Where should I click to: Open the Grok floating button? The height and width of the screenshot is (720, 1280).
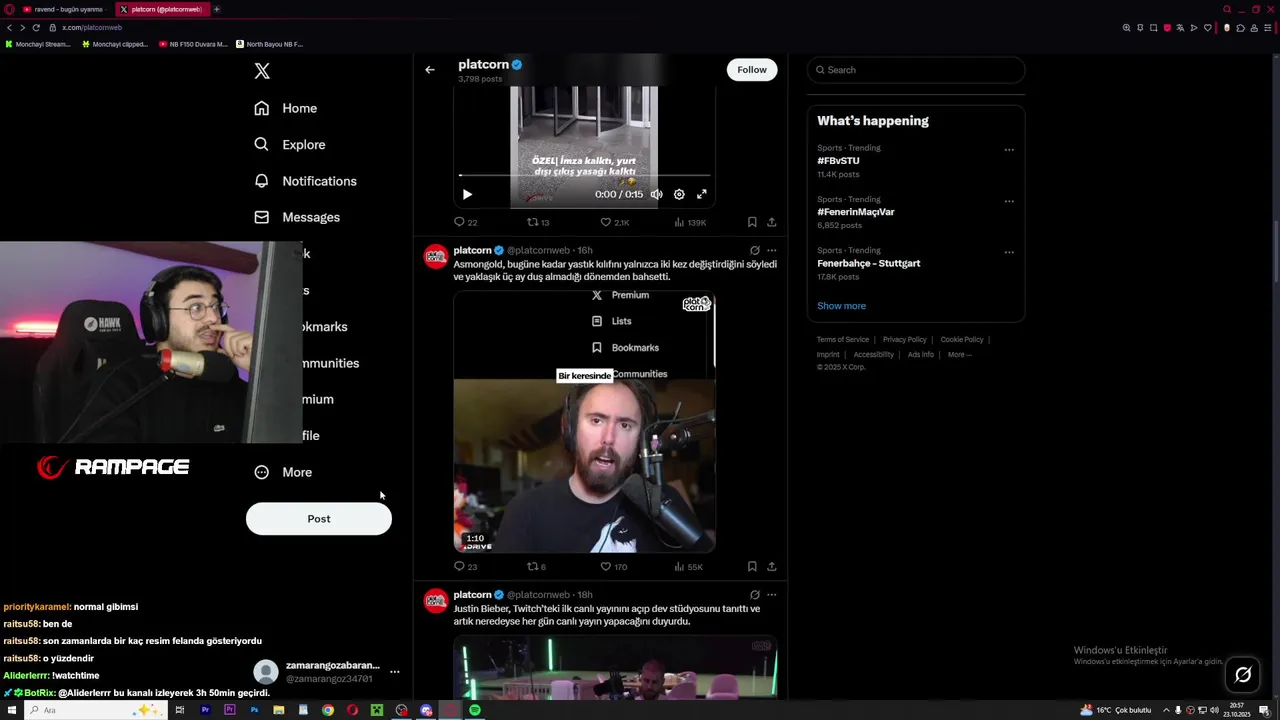pos(1243,675)
